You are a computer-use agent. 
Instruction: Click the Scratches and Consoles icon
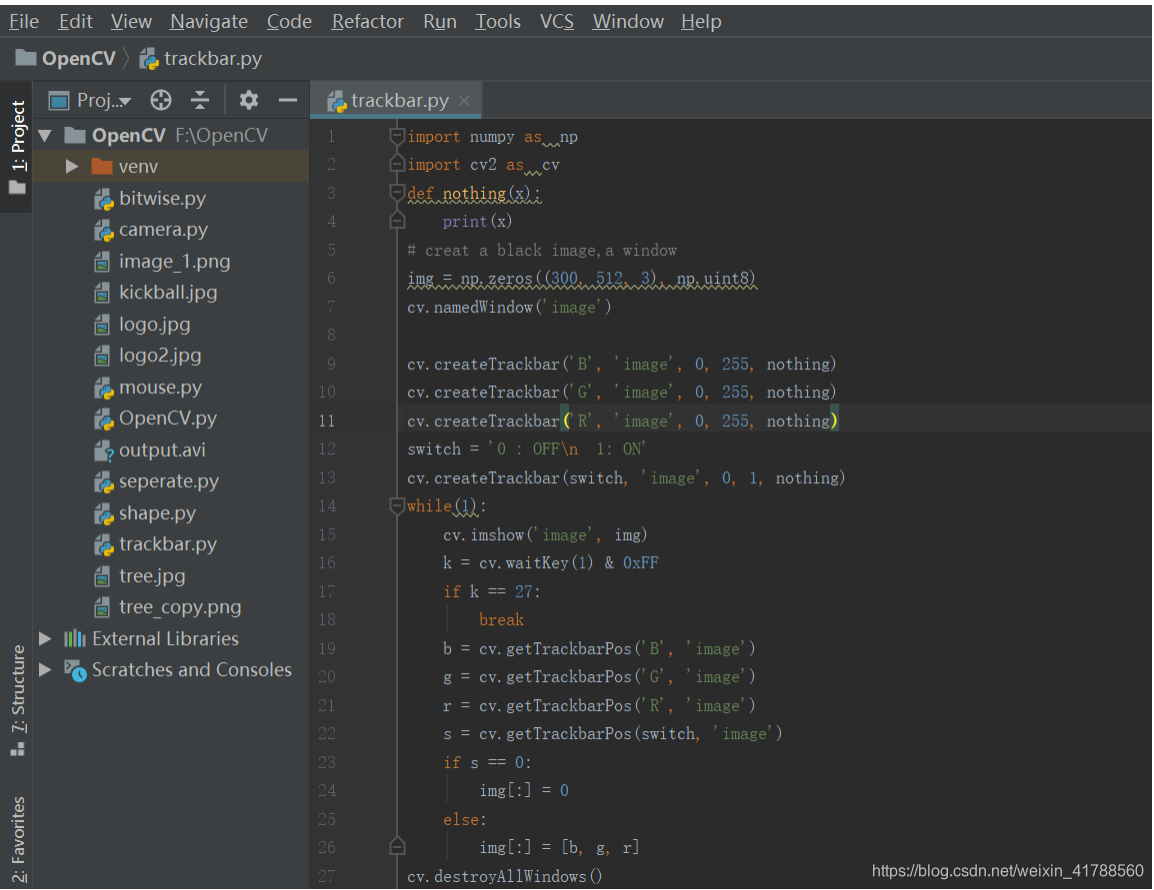75,670
